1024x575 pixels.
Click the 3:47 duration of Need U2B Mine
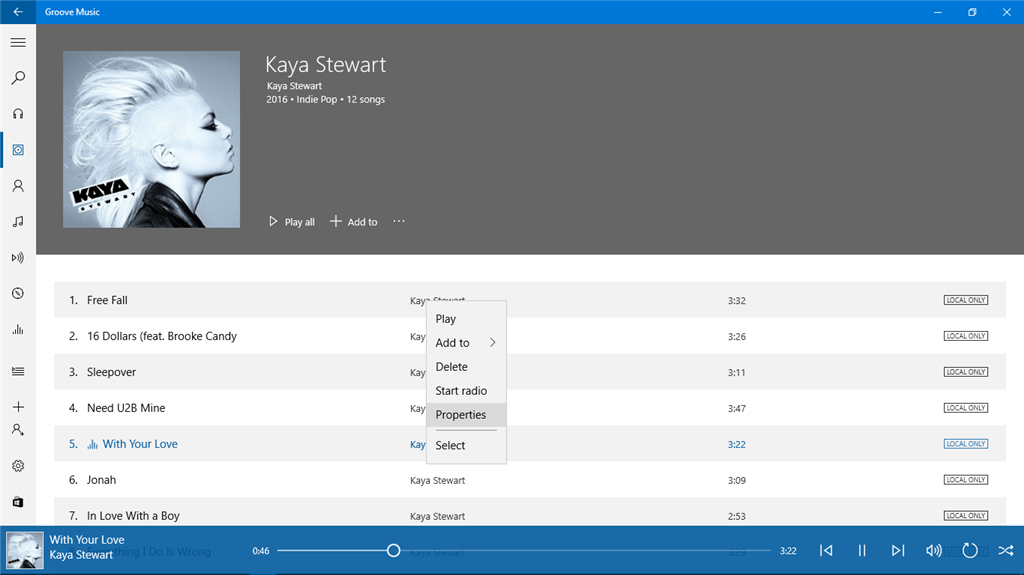pyautogui.click(x=737, y=408)
